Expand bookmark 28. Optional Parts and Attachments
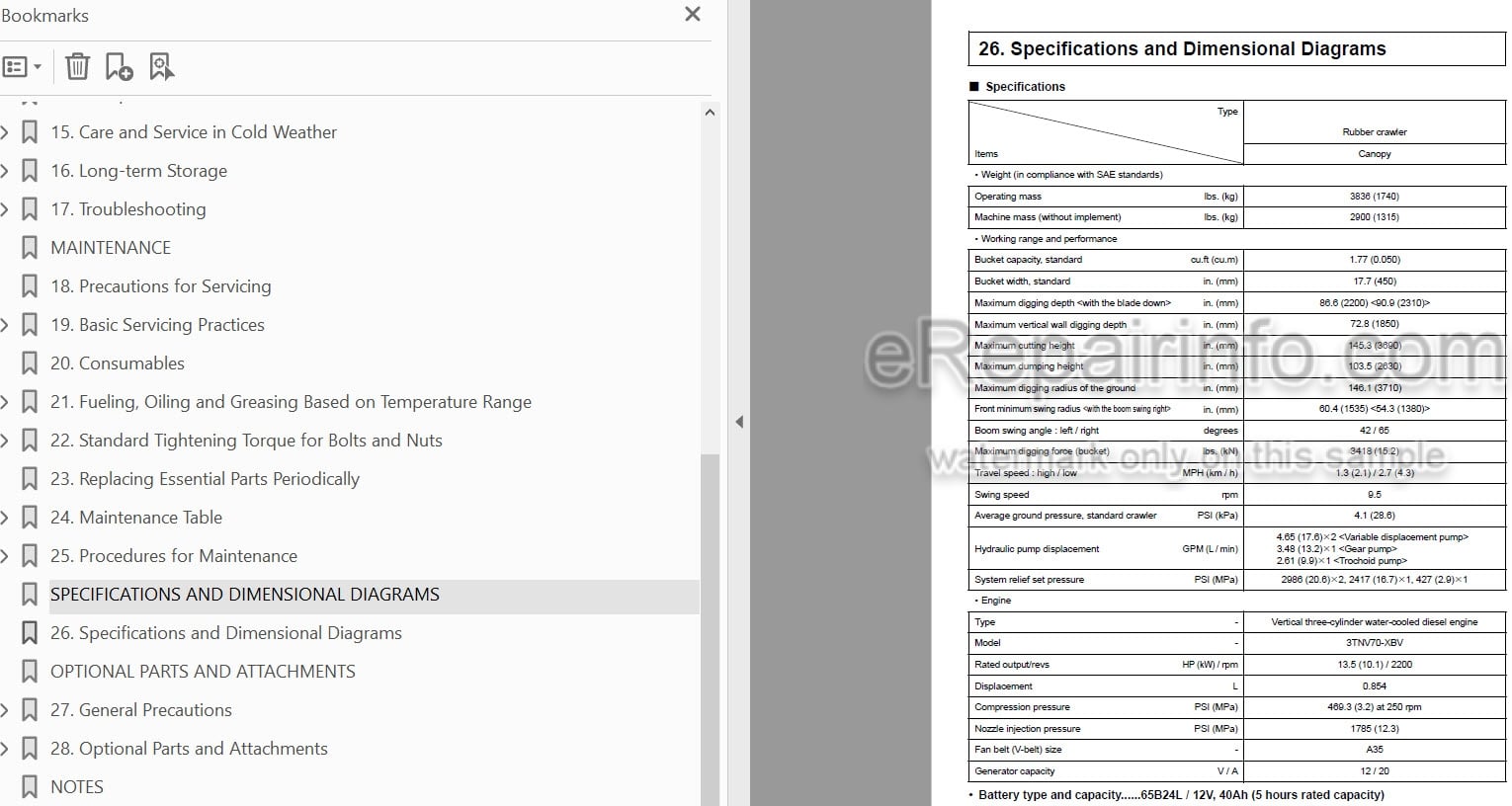This screenshot has height=806, width=1512. pyautogui.click(x=5, y=749)
